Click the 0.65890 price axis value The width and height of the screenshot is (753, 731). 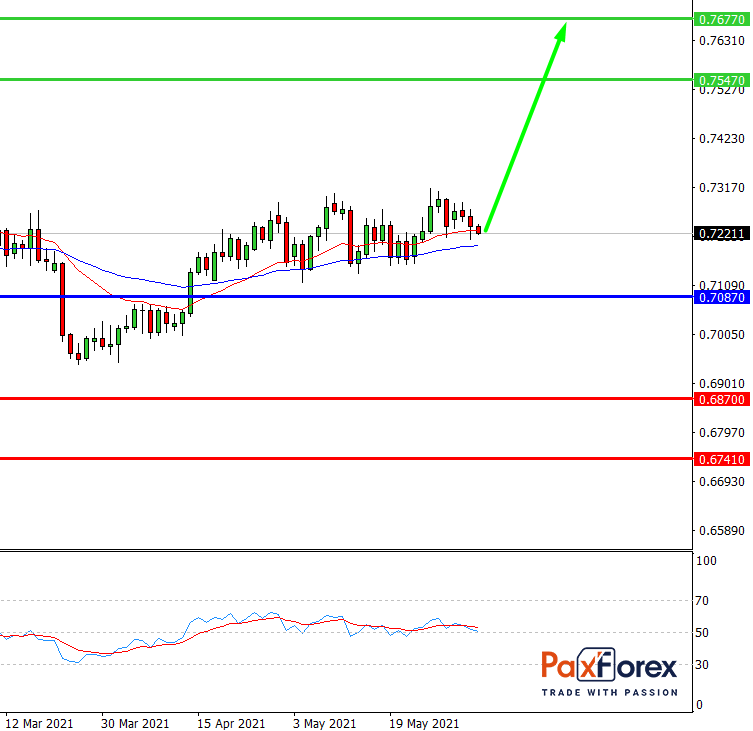coord(722,531)
